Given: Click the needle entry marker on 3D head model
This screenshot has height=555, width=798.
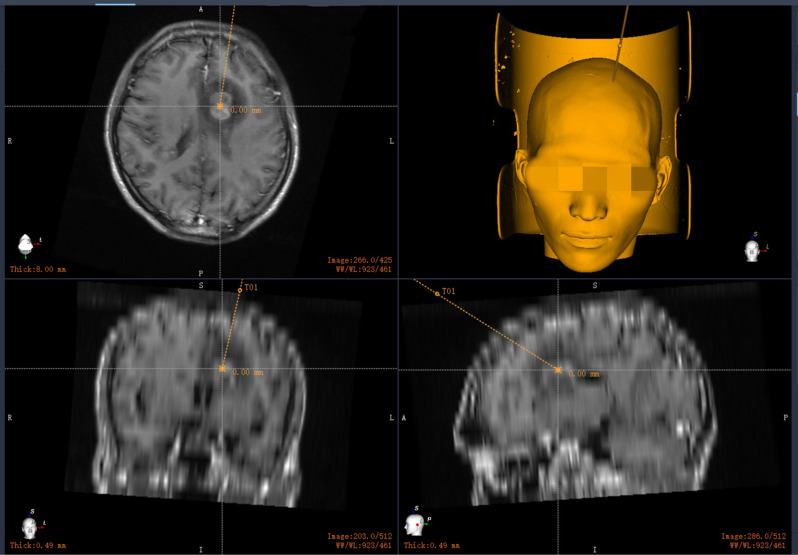Looking at the screenshot, I should 619,46.
